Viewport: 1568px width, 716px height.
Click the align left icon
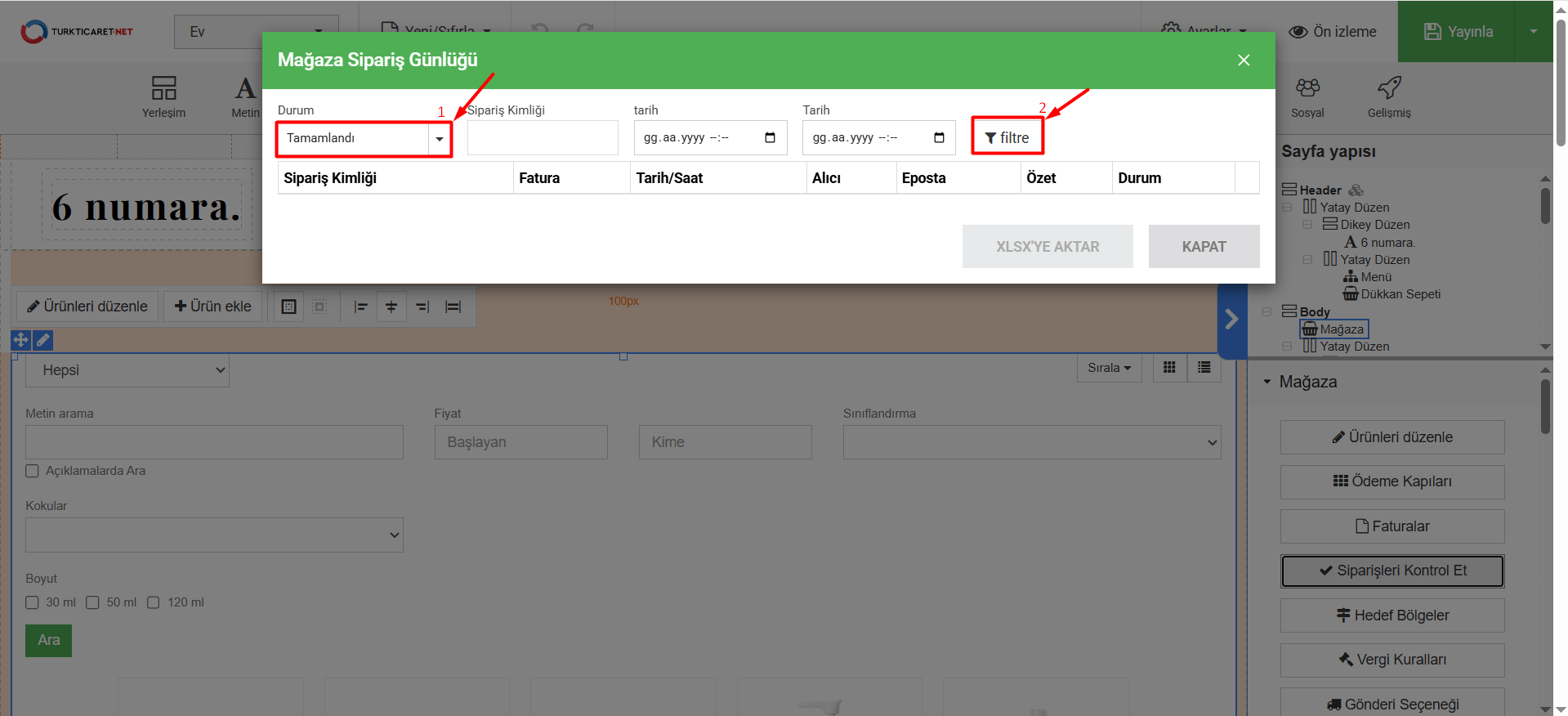360,307
